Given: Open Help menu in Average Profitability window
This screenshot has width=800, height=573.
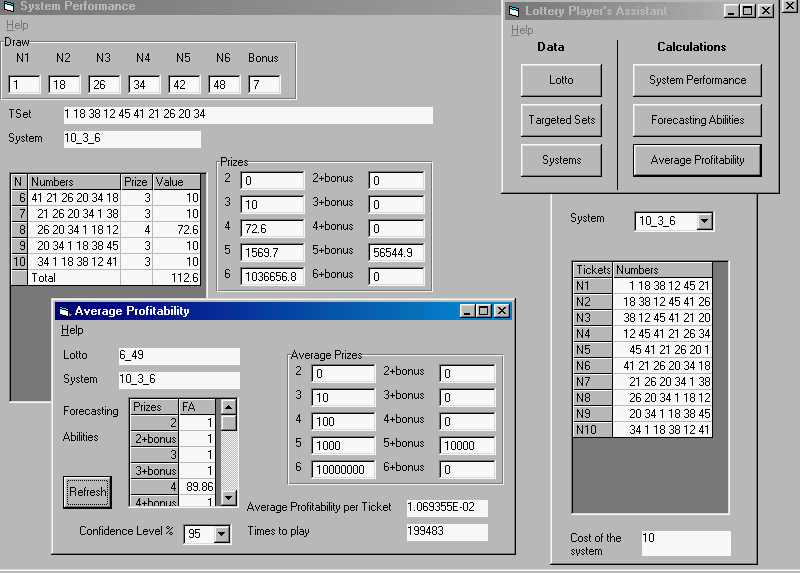Looking at the screenshot, I should pos(72,330).
